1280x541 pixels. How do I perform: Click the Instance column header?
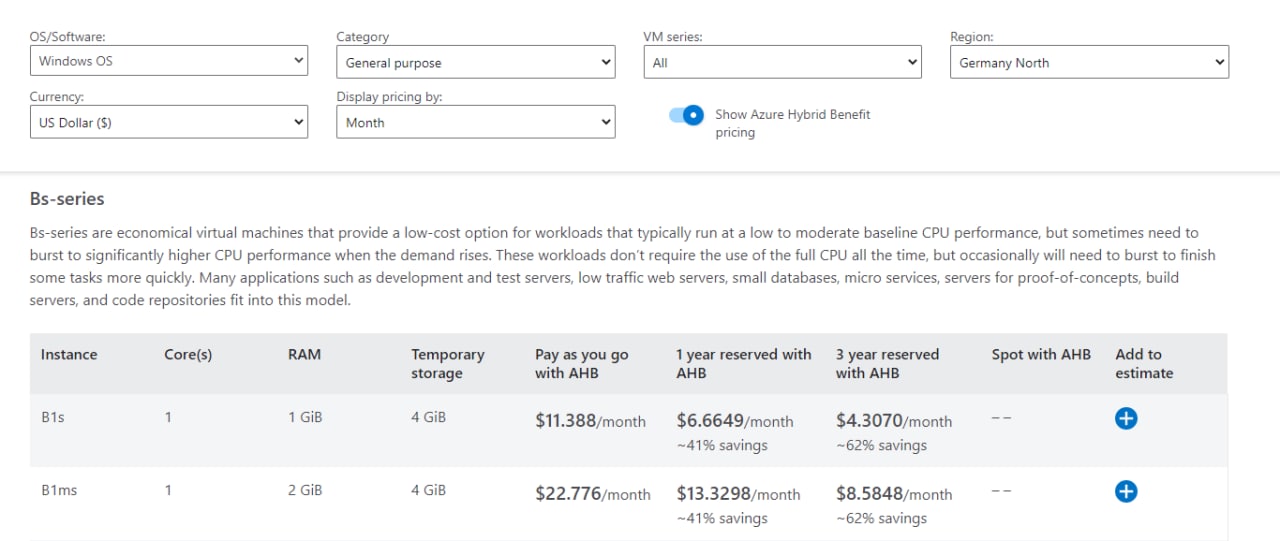(x=69, y=354)
